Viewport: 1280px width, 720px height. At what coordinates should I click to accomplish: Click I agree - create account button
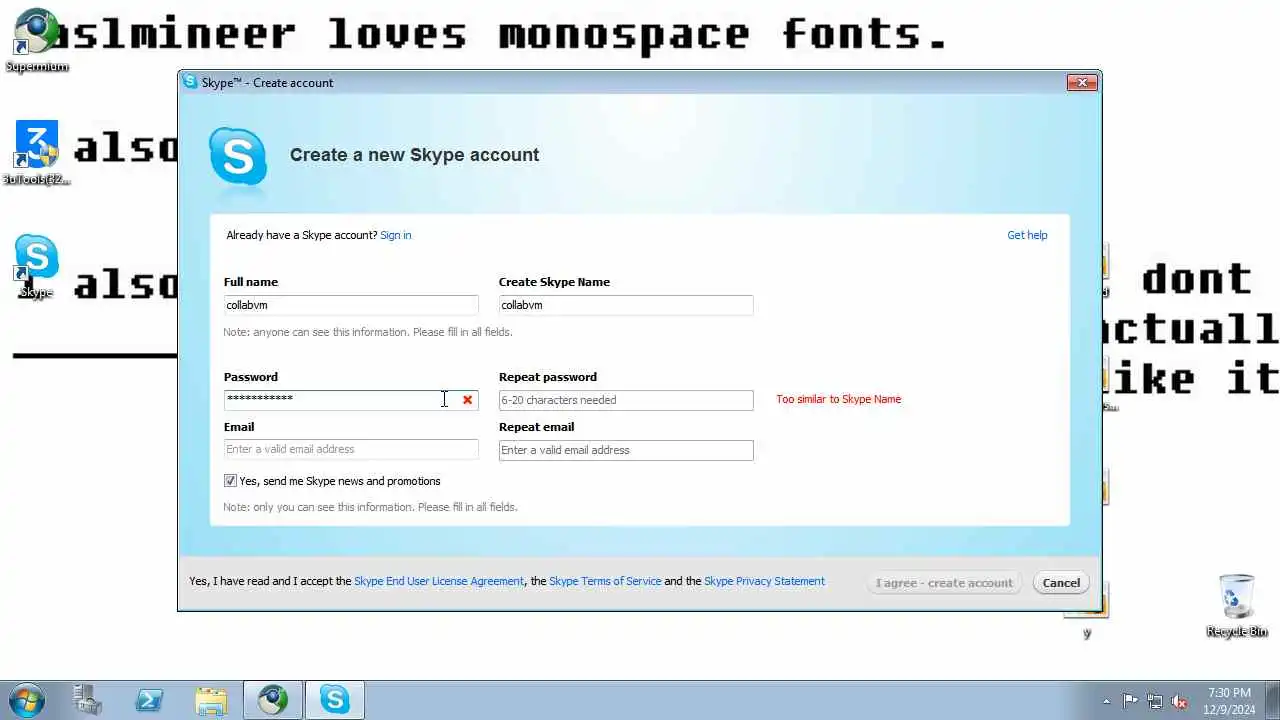click(x=944, y=583)
